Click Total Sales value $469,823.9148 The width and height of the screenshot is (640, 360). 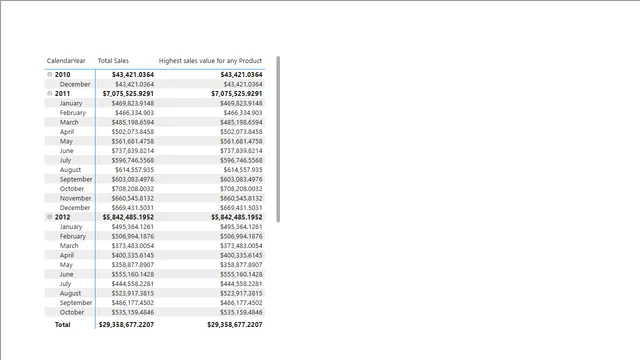click(133, 103)
